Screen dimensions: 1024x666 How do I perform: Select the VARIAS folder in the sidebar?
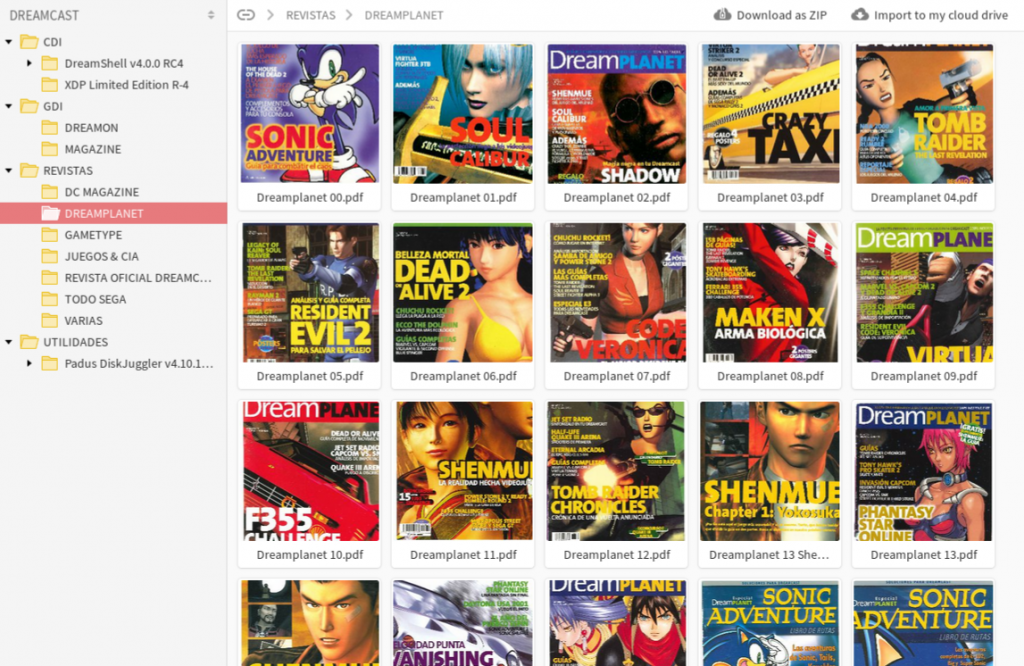click(84, 320)
